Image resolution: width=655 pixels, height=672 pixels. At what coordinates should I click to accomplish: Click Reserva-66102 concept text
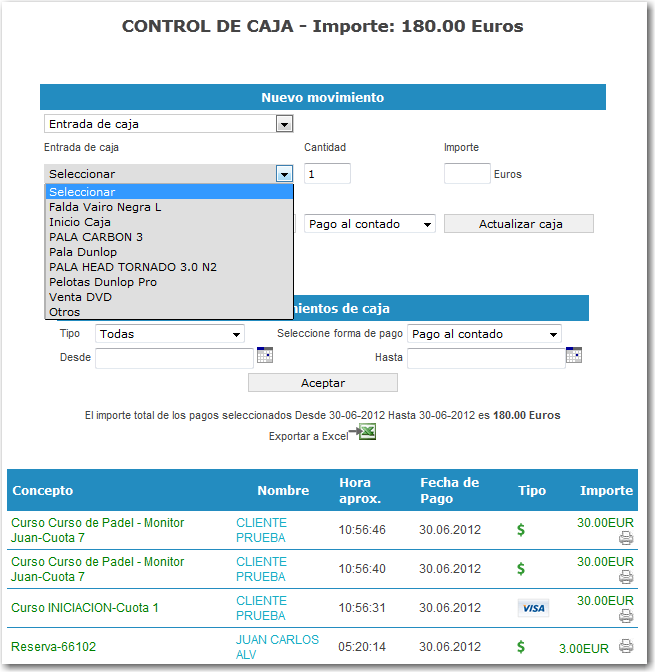54,647
